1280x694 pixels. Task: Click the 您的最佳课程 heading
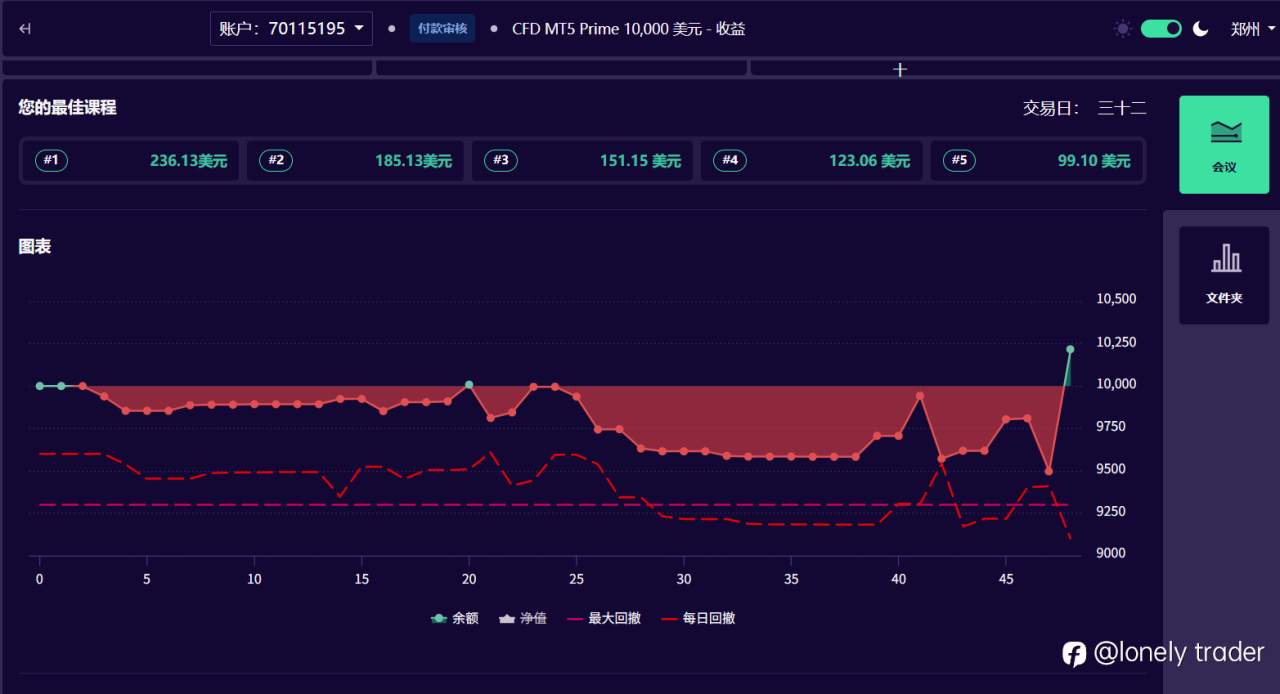[67, 107]
